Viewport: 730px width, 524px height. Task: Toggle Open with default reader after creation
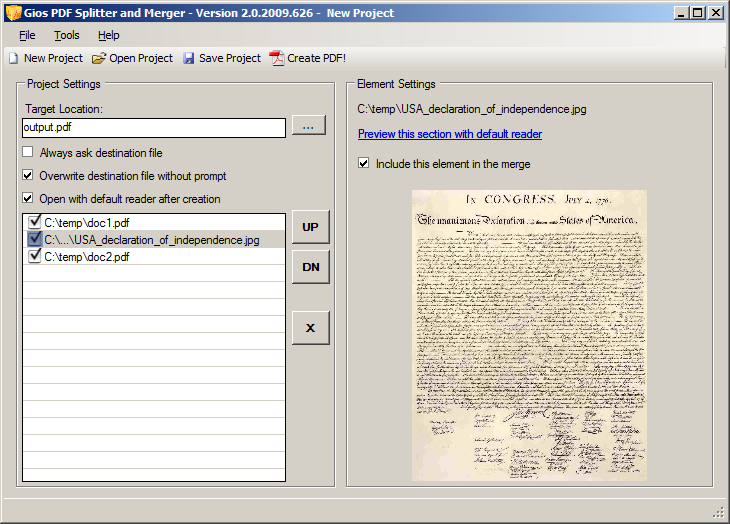pos(28,198)
